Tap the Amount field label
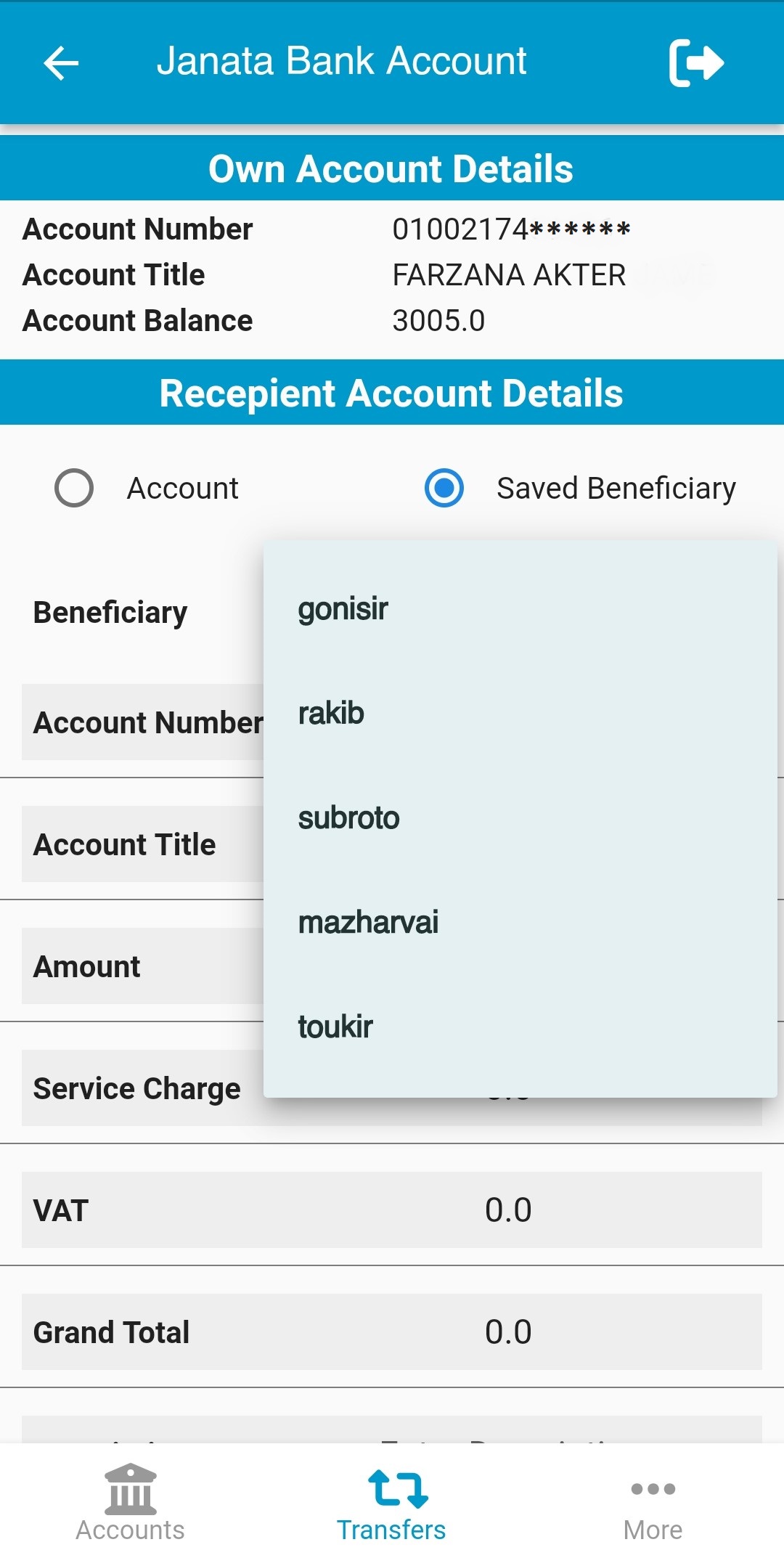The height and width of the screenshot is (1550, 784). click(87, 966)
